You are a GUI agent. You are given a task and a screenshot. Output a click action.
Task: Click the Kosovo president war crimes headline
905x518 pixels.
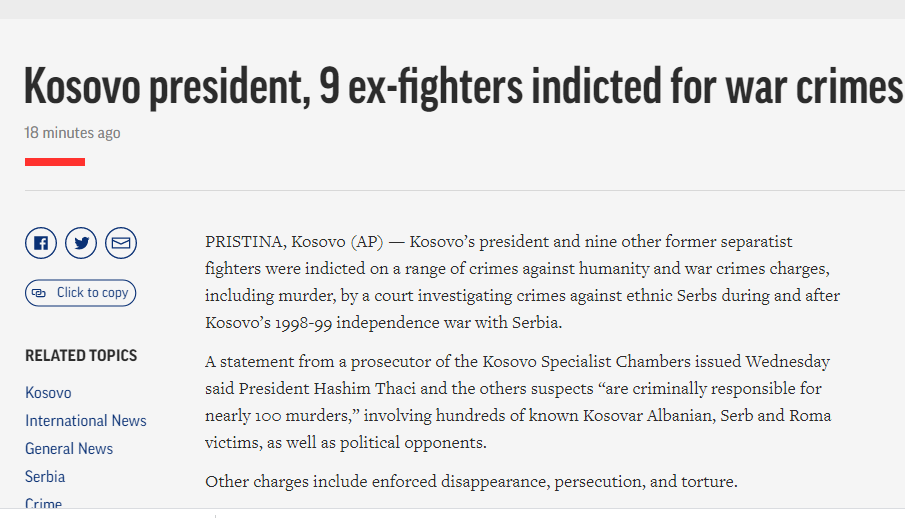pyautogui.click(x=463, y=87)
